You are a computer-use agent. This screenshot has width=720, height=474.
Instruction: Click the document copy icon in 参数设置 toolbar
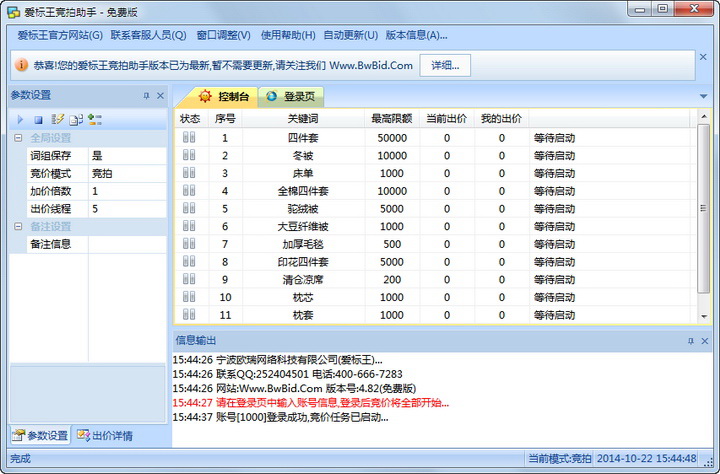(76, 120)
